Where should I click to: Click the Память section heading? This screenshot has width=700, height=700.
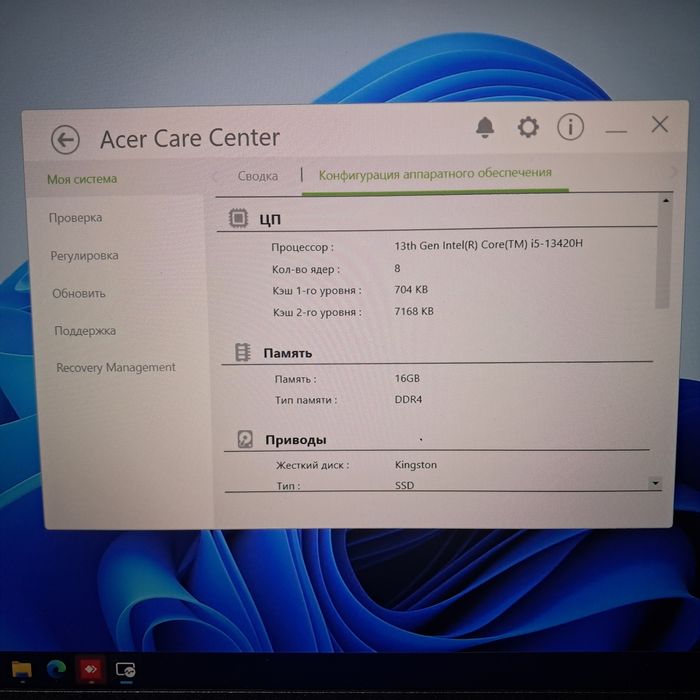click(288, 353)
